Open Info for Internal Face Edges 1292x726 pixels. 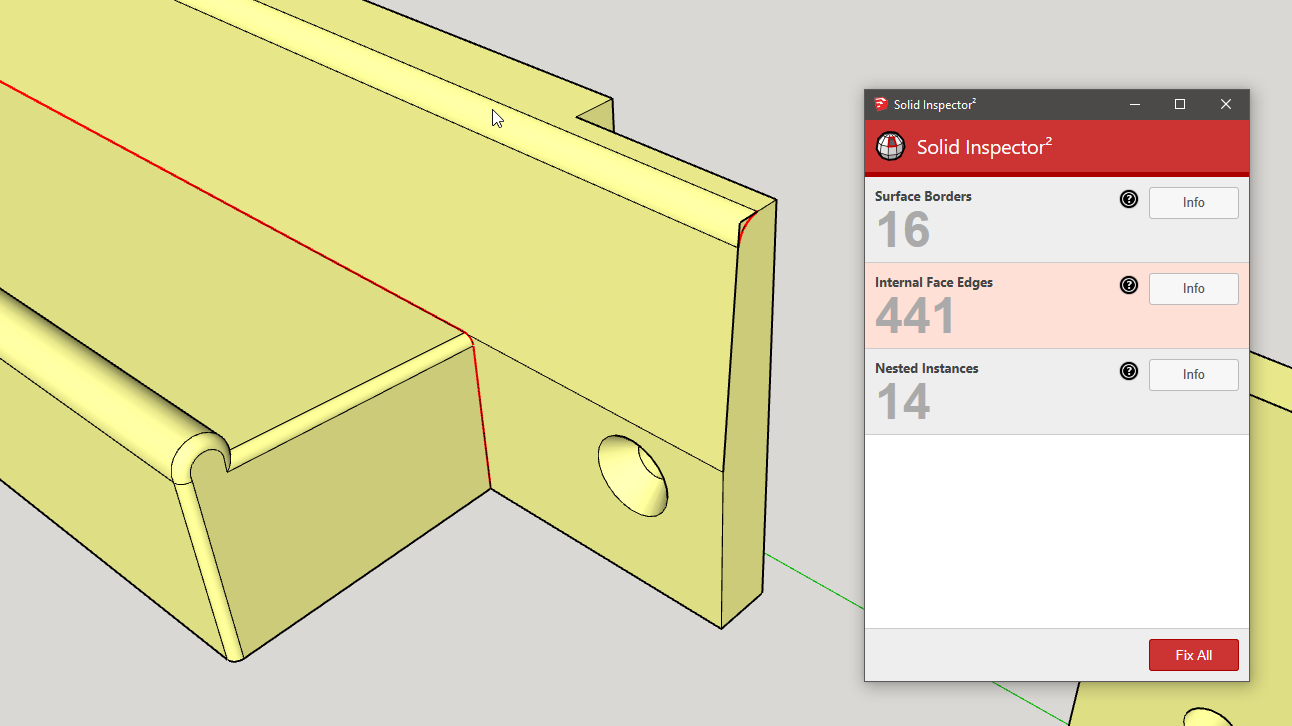point(1193,289)
